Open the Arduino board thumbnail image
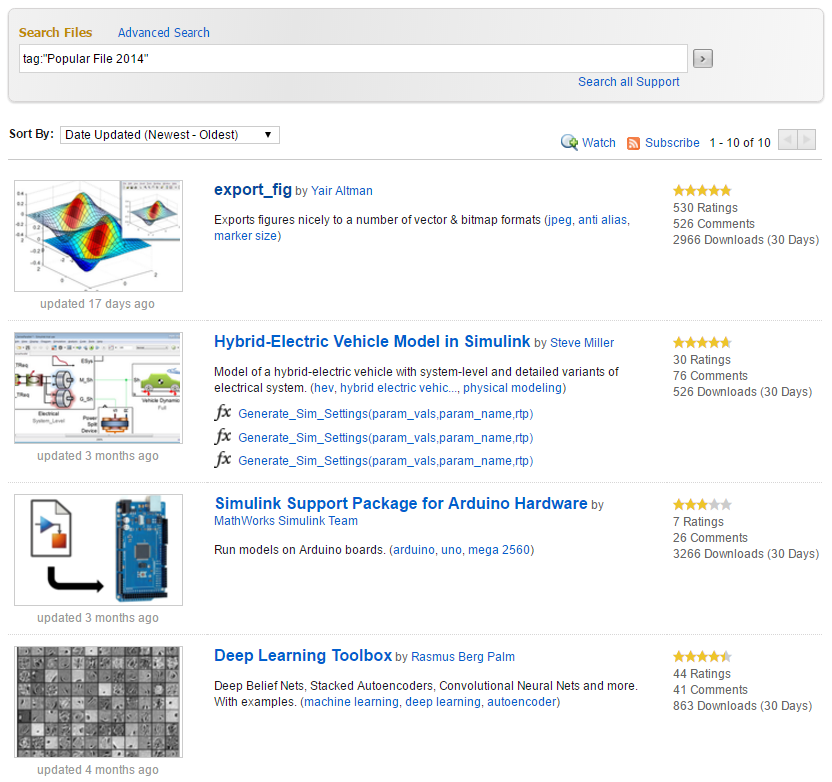 (x=98, y=549)
